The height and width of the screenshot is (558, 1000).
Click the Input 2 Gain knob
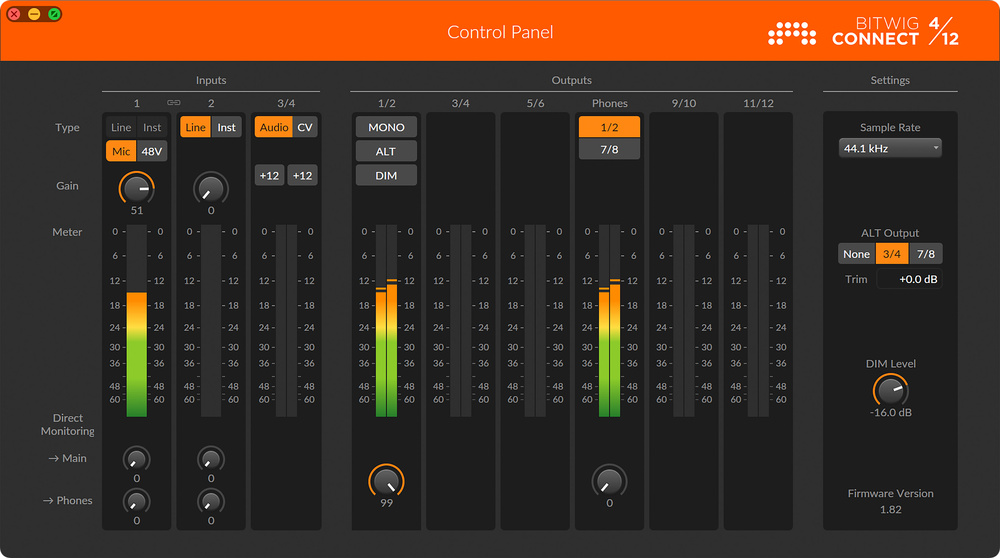(210, 187)
